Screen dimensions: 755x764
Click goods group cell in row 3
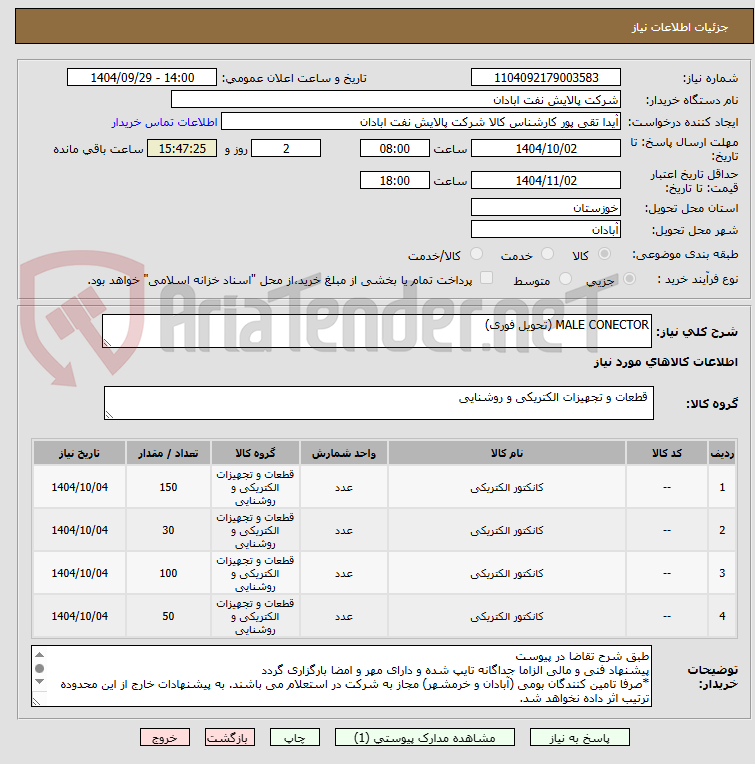pyautogui.click(x=255, y=573)
